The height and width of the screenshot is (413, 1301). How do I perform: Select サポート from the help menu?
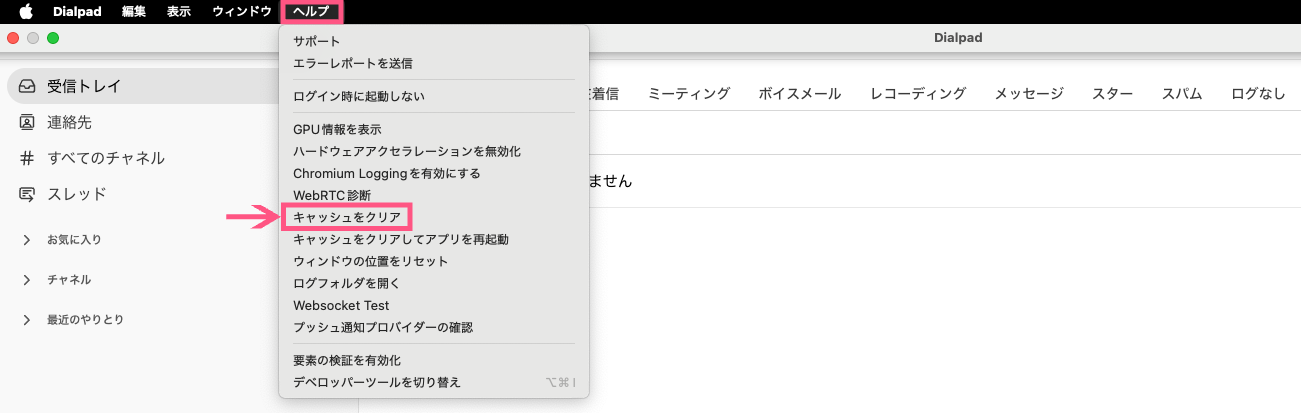click(434, 42)
